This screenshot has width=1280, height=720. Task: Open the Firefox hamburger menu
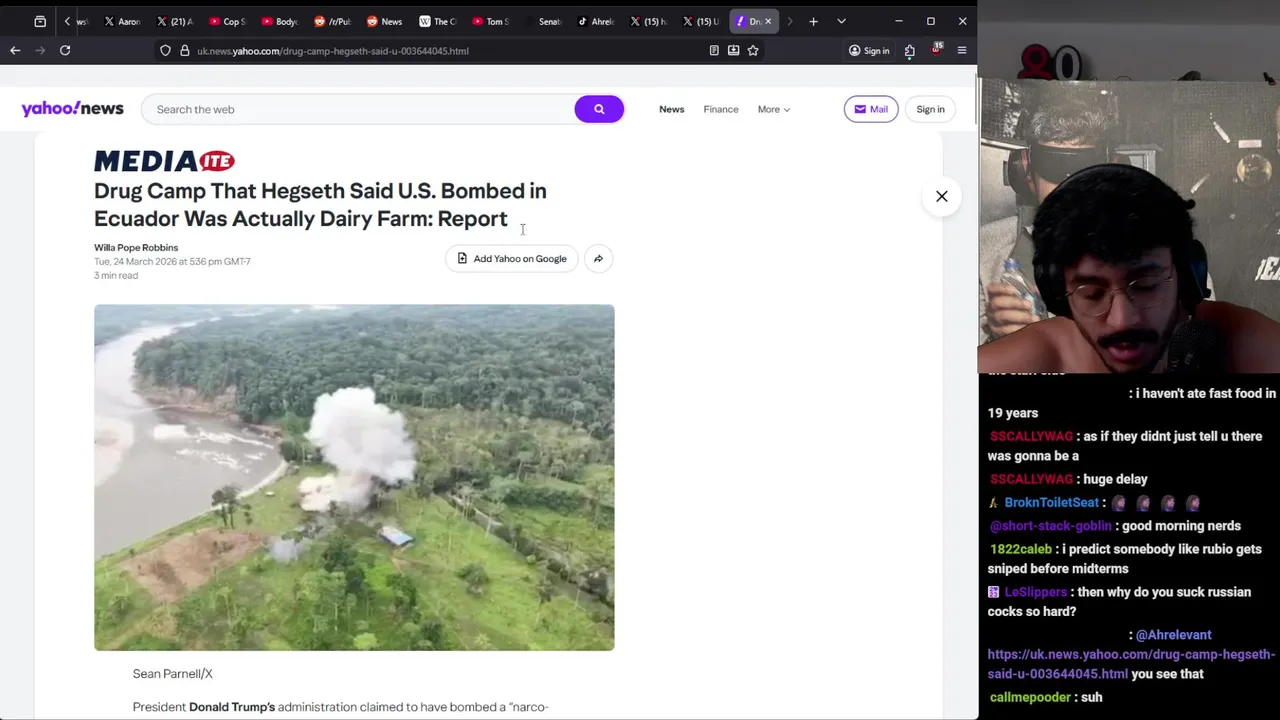[962, 50]
